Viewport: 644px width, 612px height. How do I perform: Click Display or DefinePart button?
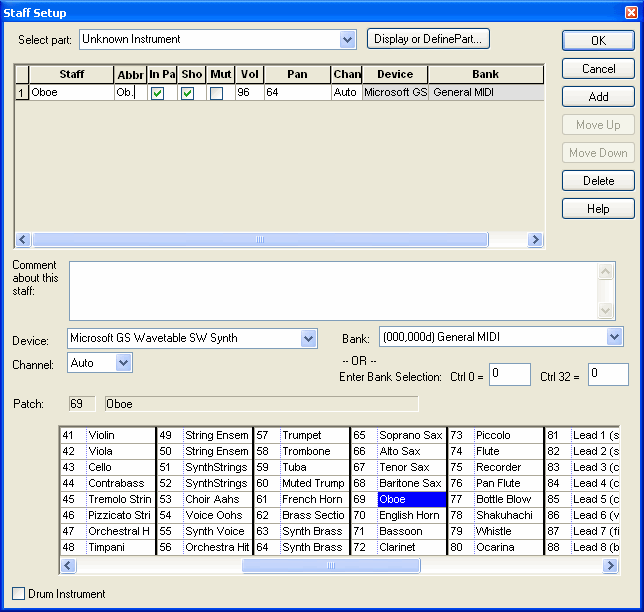(427, 39)
